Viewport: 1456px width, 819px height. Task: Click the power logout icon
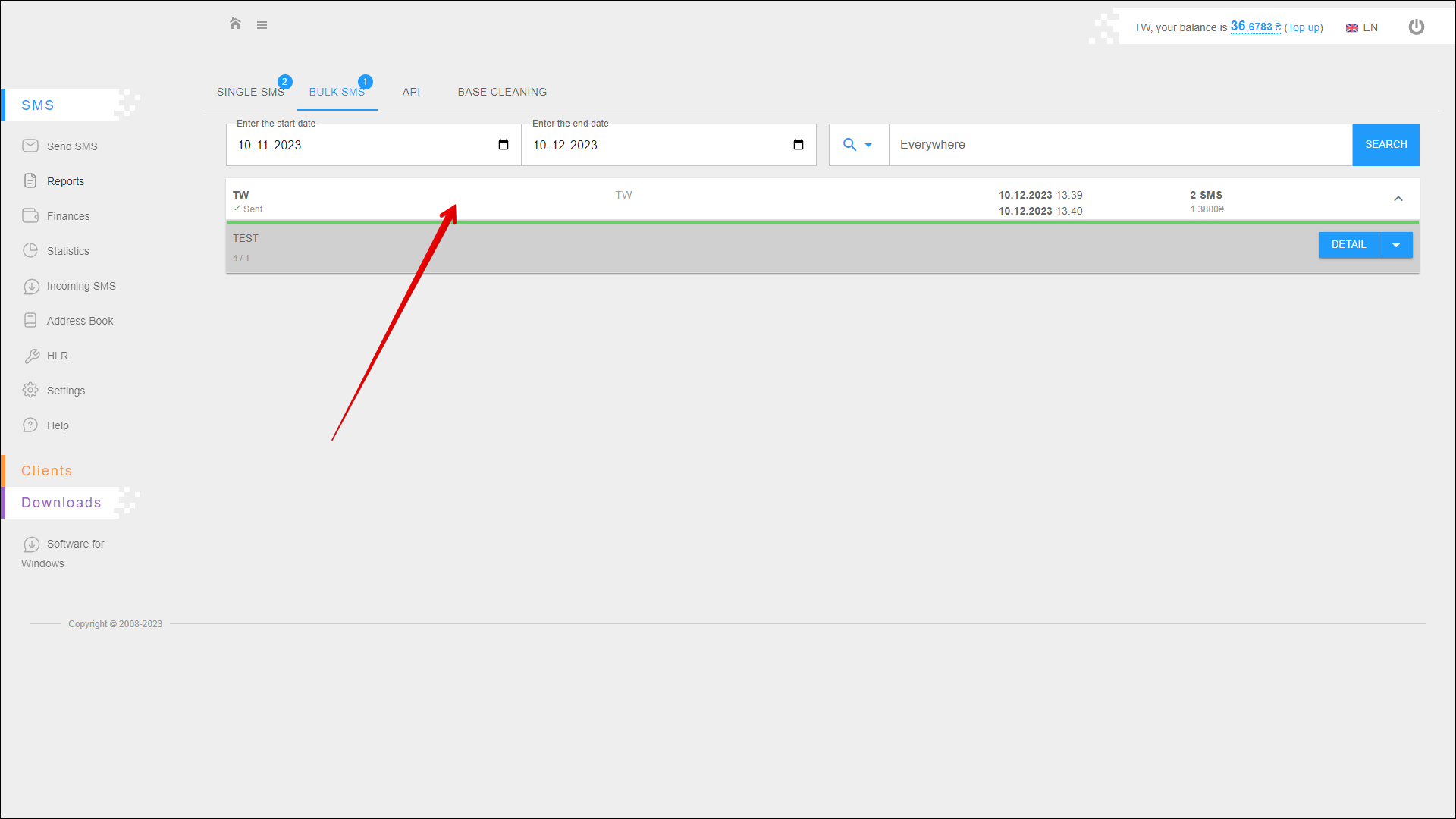(1416, 27)
